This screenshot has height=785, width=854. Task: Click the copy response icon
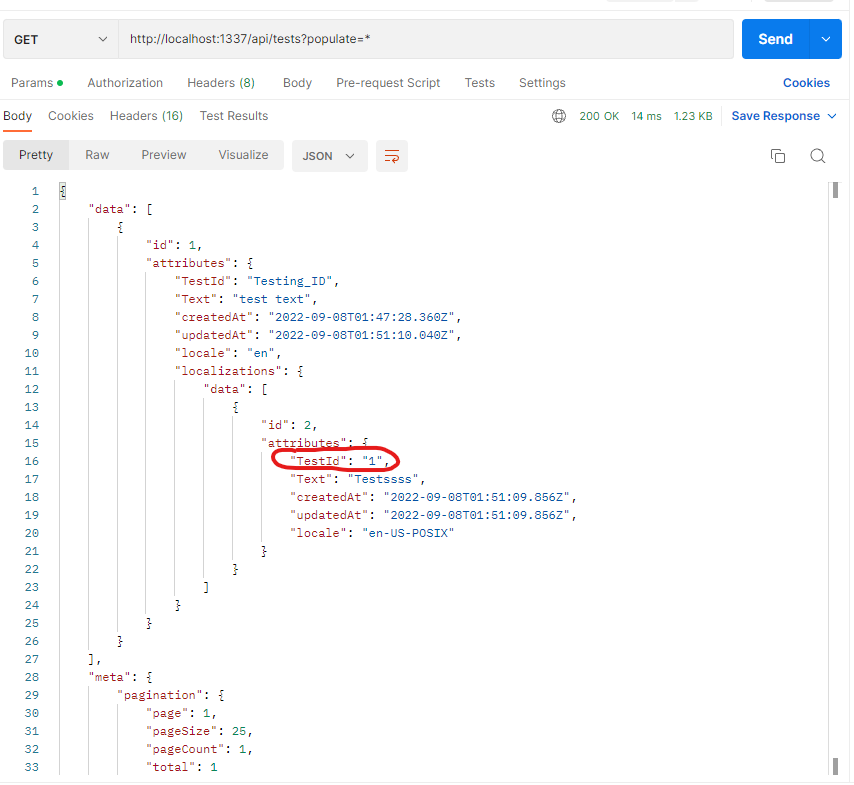tap(778, 156)
